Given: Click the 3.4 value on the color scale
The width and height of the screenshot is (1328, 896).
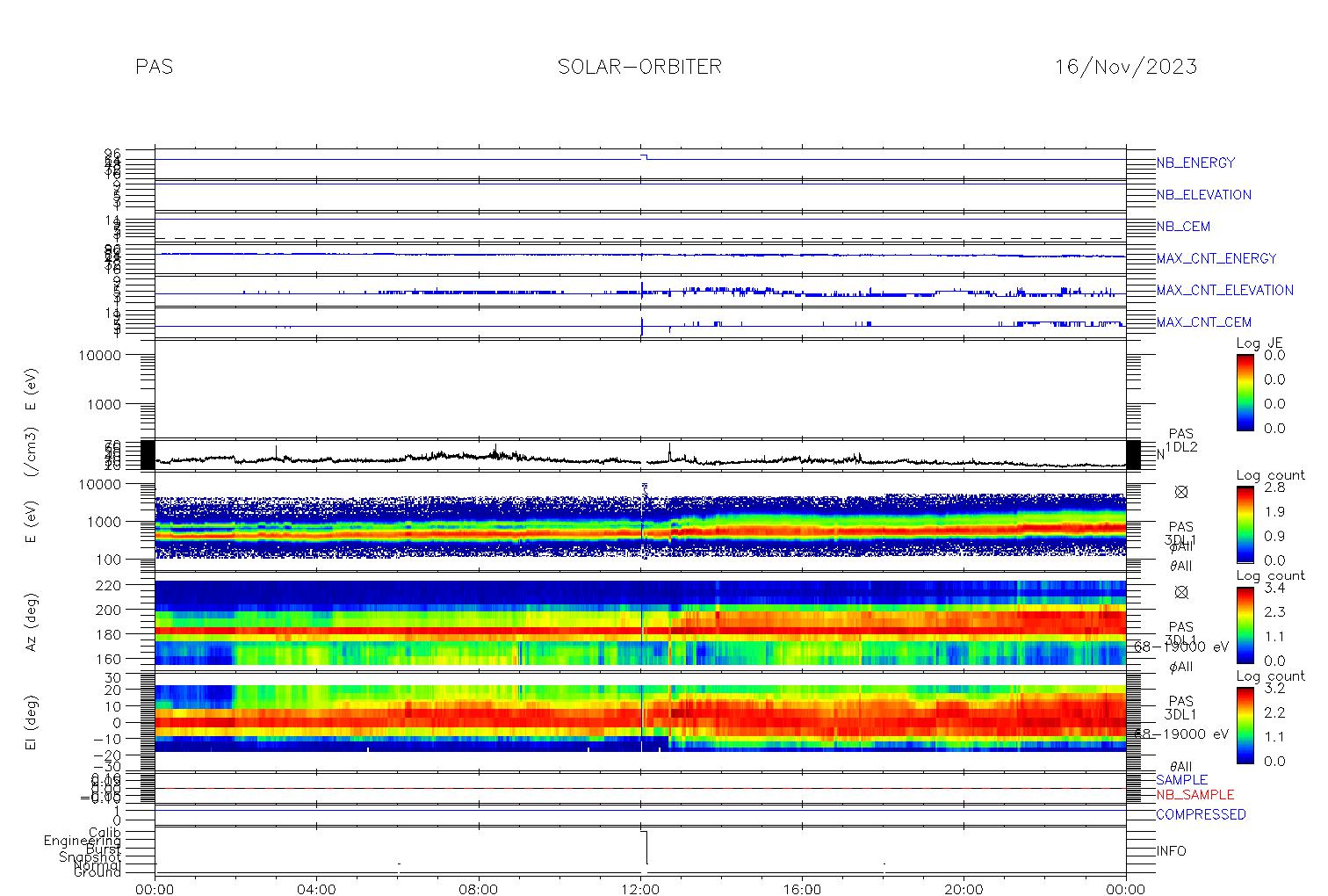Looking at the screenshot, I should [x=1274, y=588].
